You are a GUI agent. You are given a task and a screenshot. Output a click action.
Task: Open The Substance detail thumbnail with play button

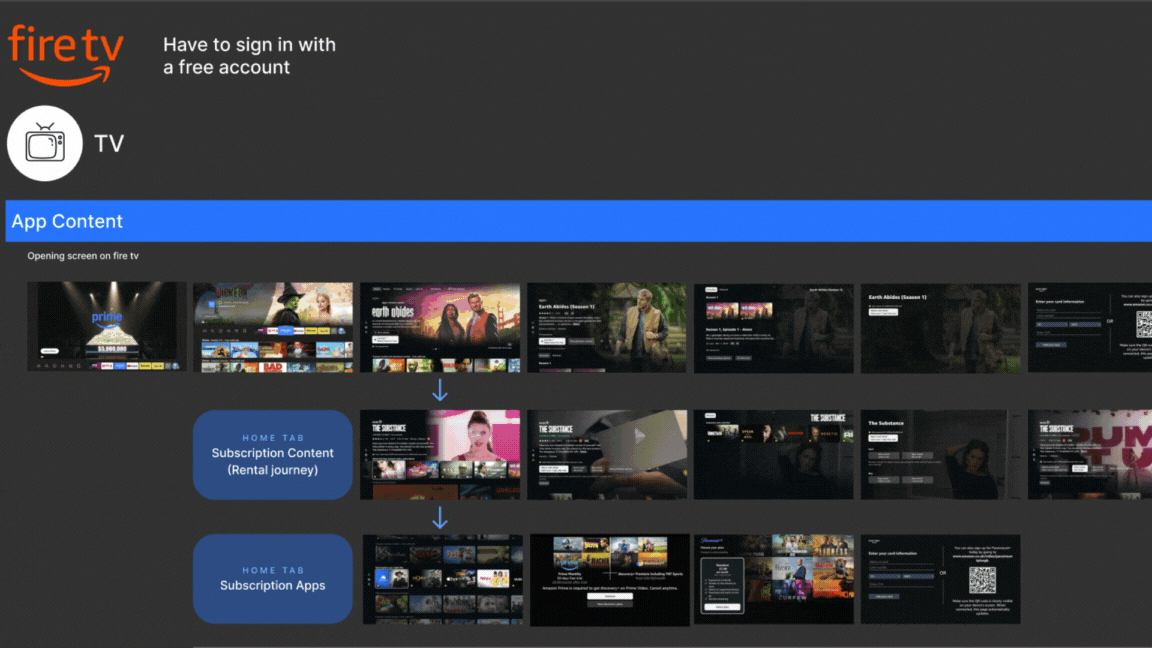(607, 455)
